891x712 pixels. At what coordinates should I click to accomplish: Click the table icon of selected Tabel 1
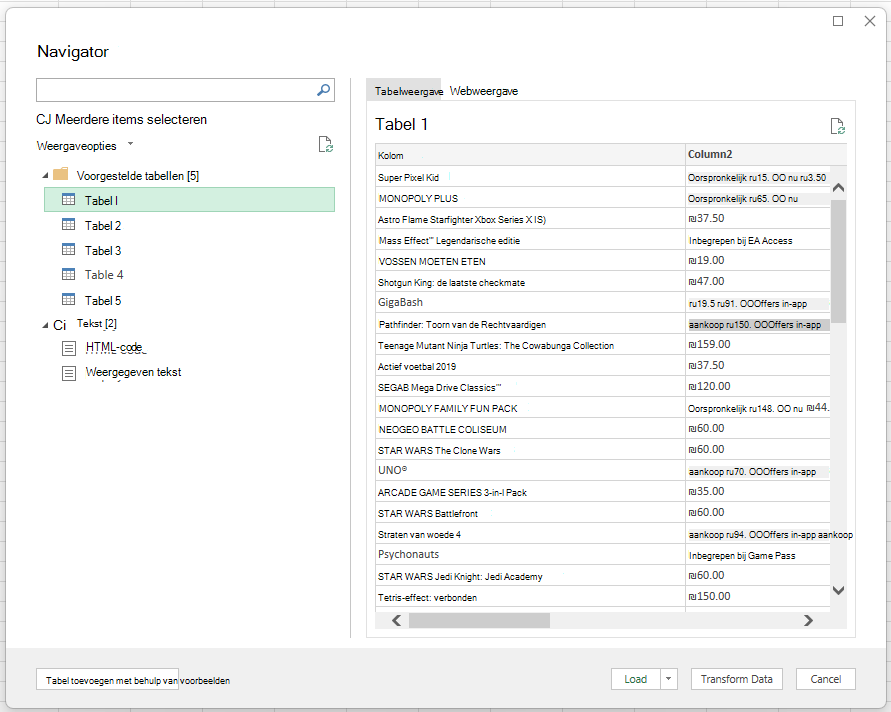point(68,199)
